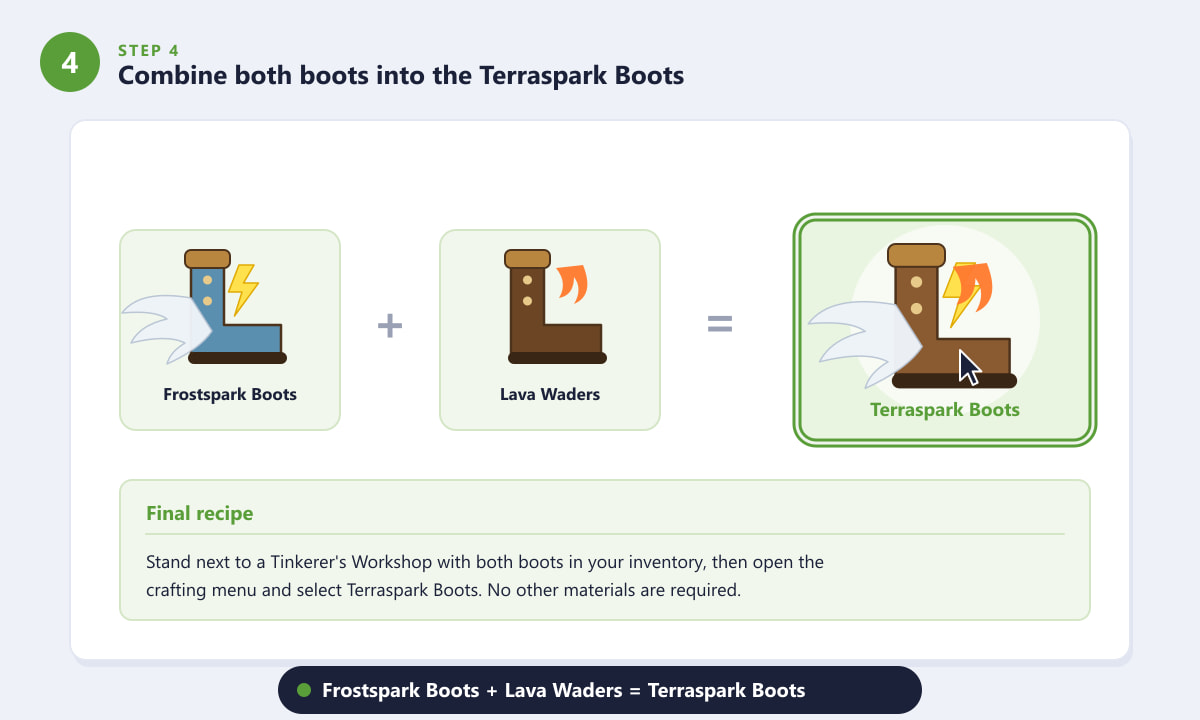Click the recipe text mentioning Tinkerer's Workshop
The height and width of the screenshot is (720, 1200).
[485, 576]
